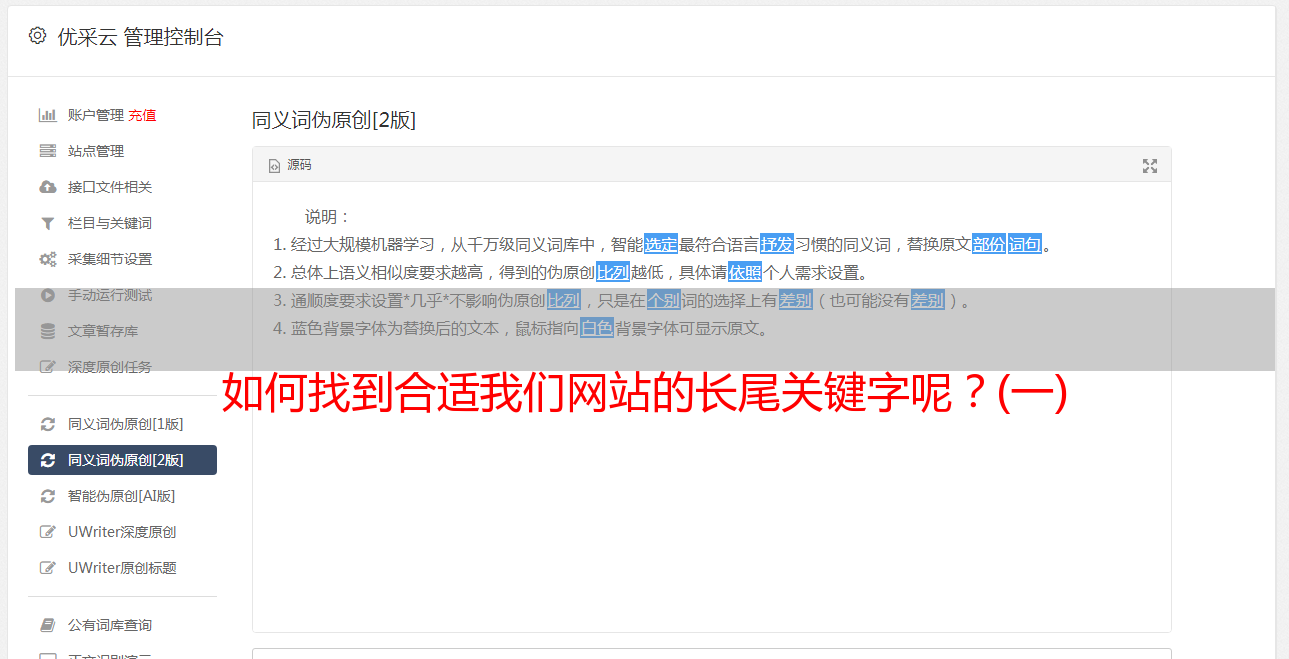Click the edit icon beside UWriter深度原创

(47, 532)
